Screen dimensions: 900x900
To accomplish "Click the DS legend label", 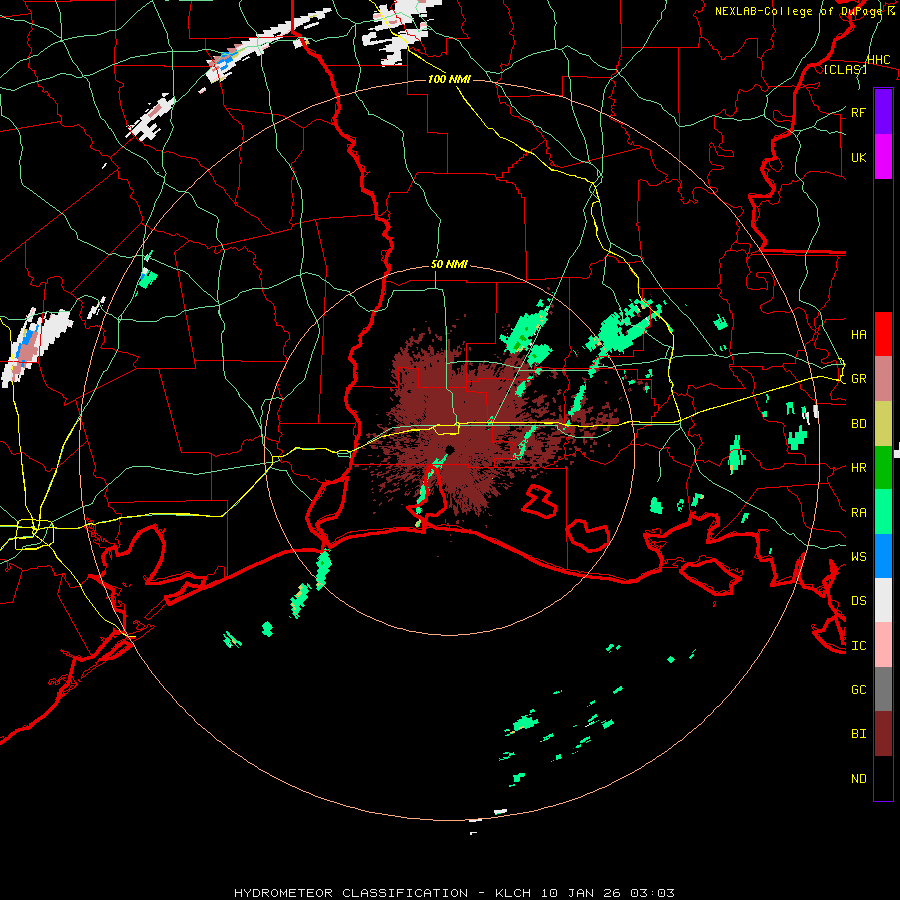I will tap(858, 601).
